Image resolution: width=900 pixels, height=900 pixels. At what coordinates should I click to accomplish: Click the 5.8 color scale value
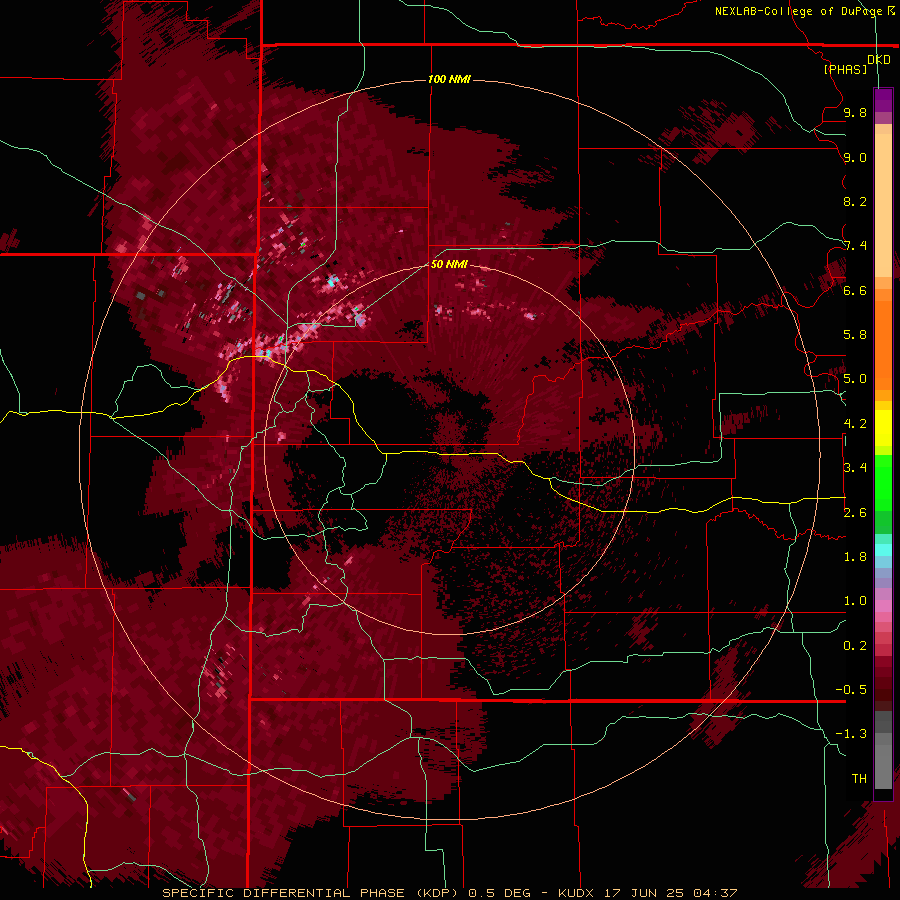coord(855,335)
